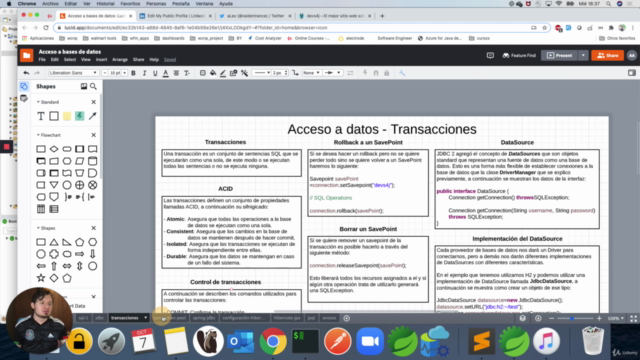Click the Saved status link
The width and height of the screenshot is (640, 360).
pyautogui.click(x=170, y=60)
